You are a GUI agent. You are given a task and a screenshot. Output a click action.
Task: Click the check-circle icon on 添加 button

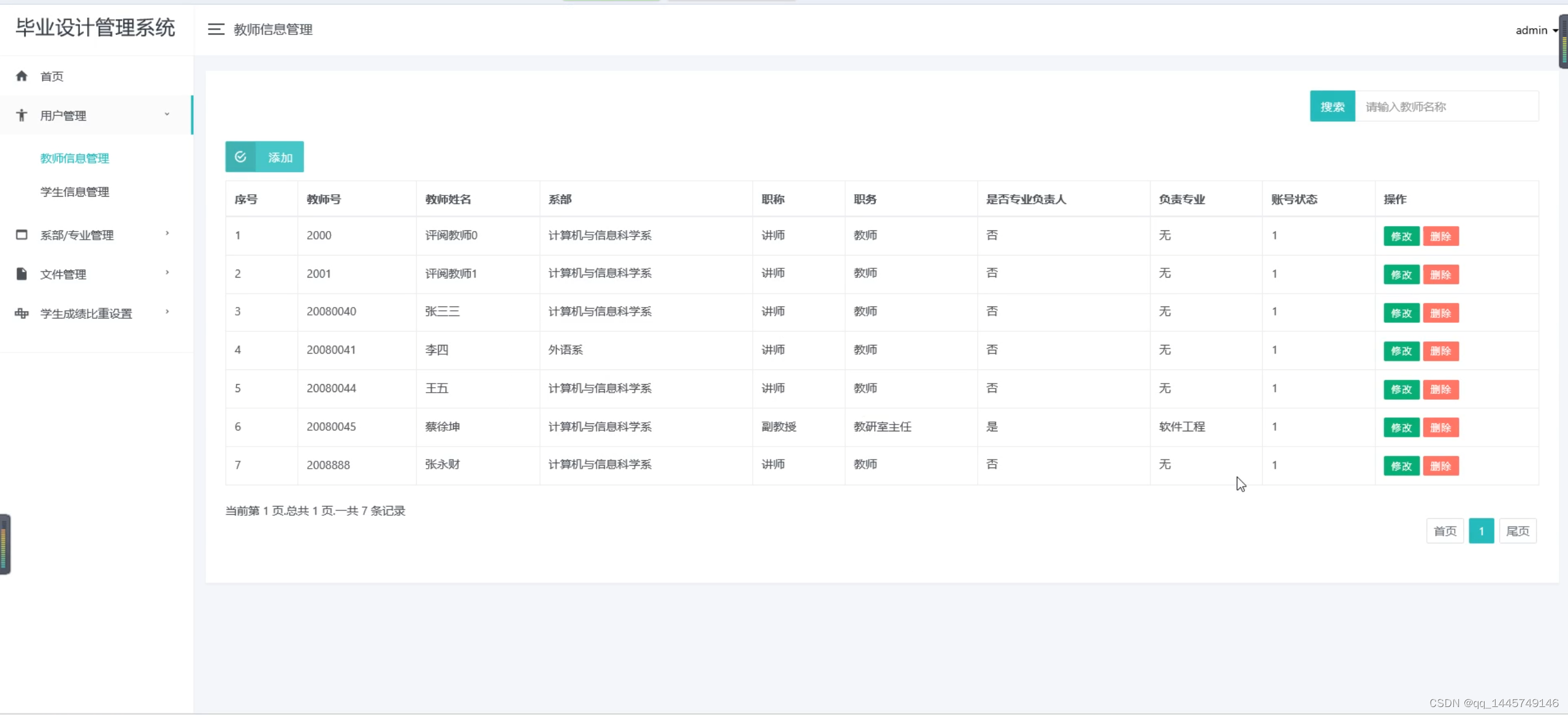(x=240, y=157)
